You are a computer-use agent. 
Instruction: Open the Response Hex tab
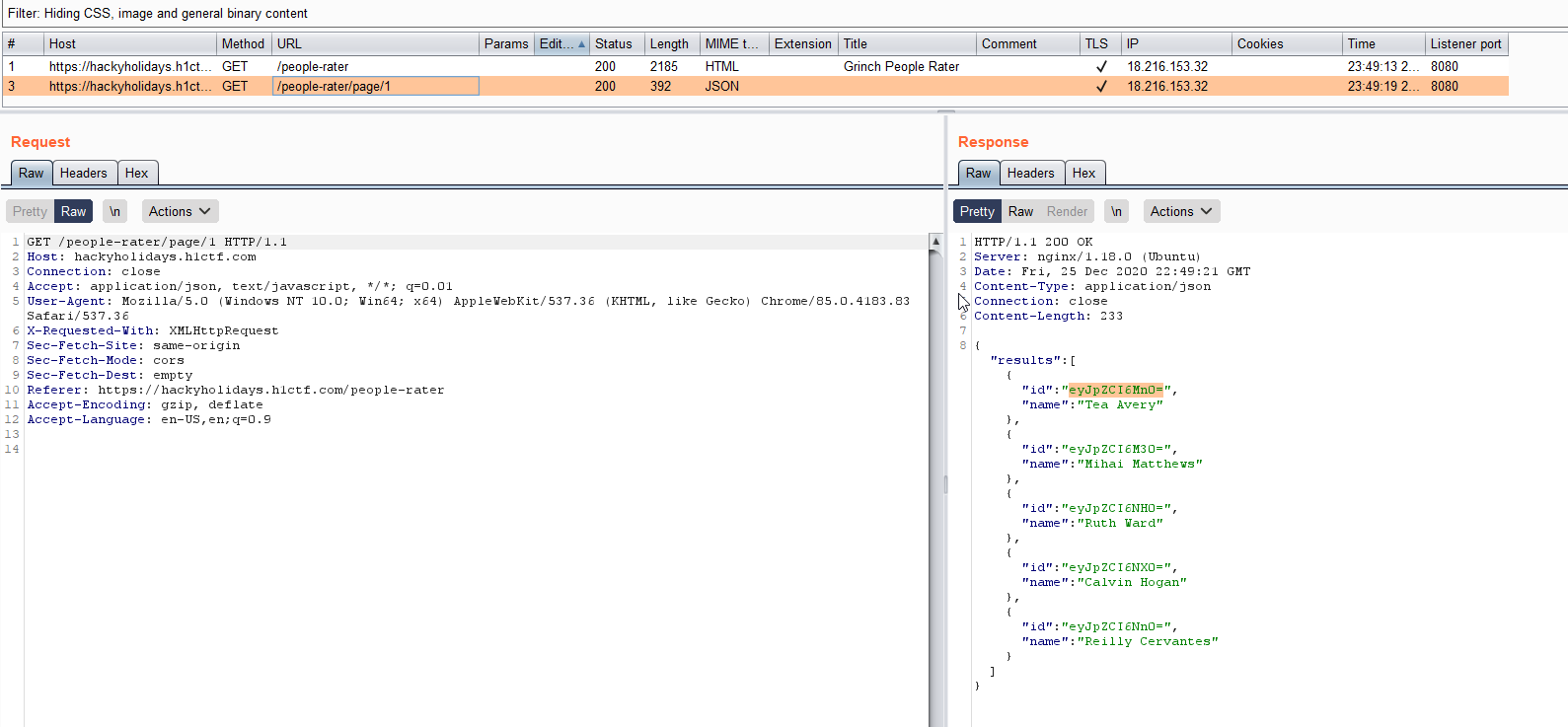tap(1083, 173)
